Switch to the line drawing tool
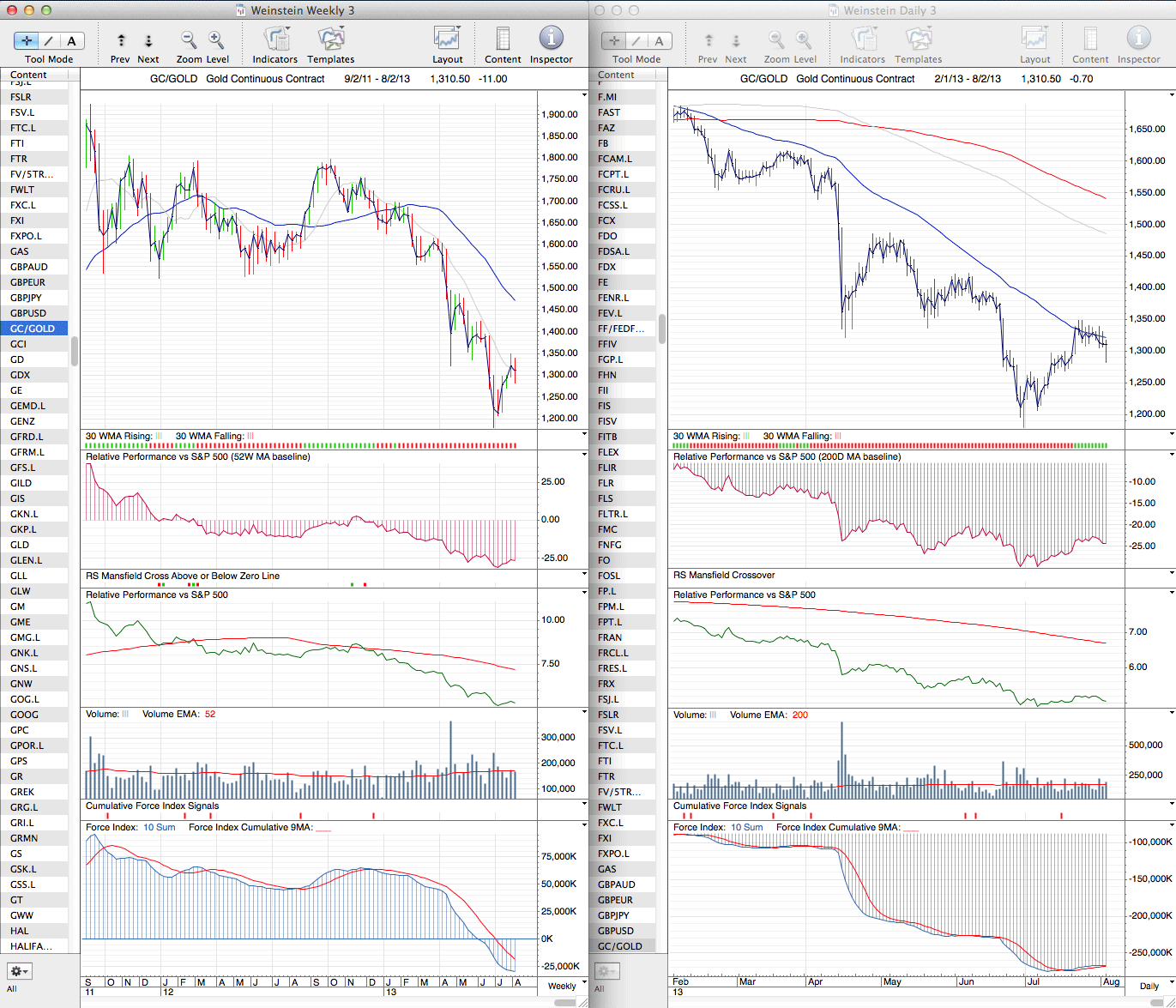 (x=49, y=40)
